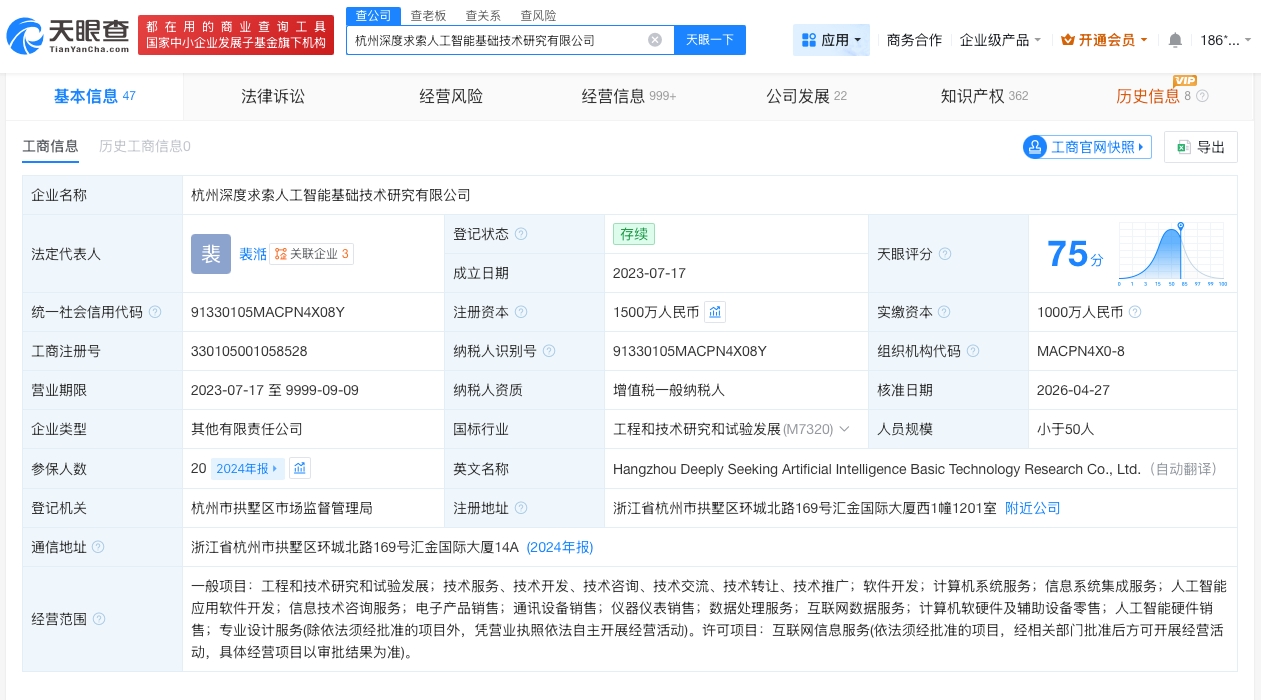The image size is (1261, 700).
Task: Open the (2024年报) link in 通信地址
Action: click(x=560, y=547)
